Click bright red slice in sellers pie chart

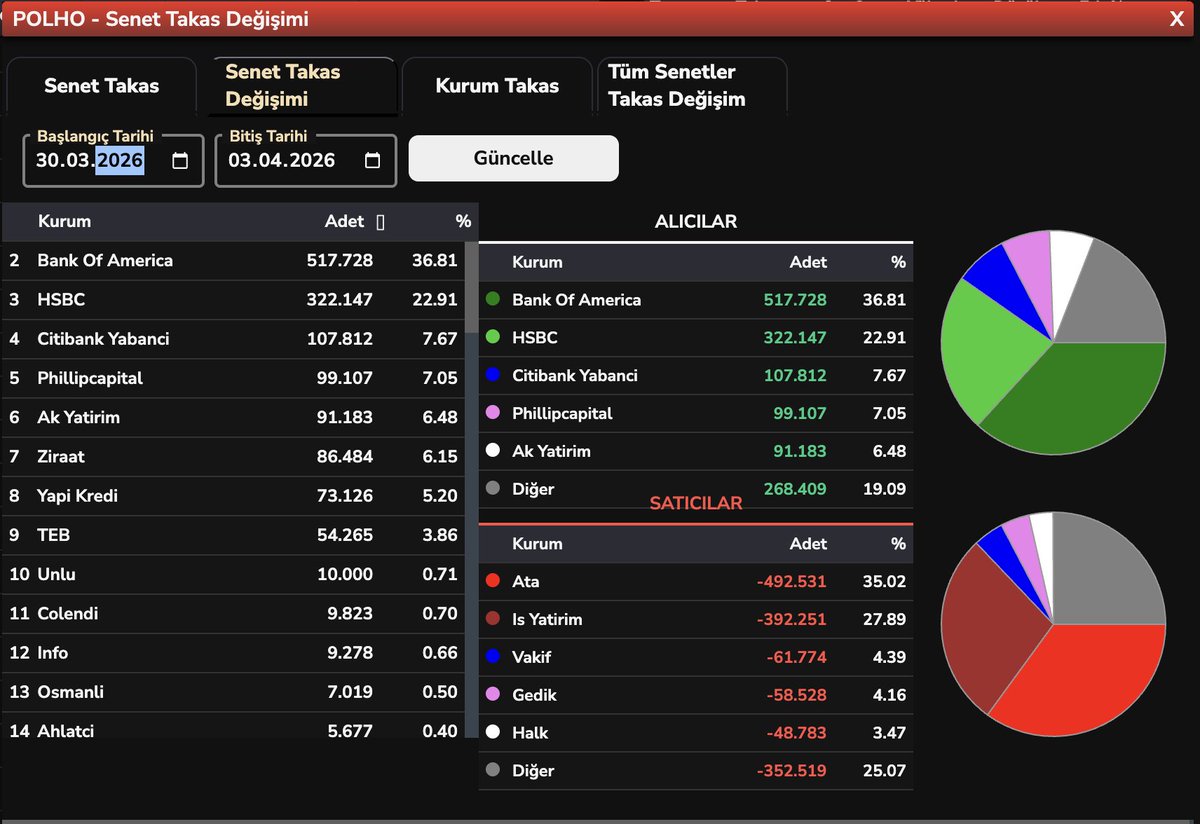click(x=1085, y=682)
